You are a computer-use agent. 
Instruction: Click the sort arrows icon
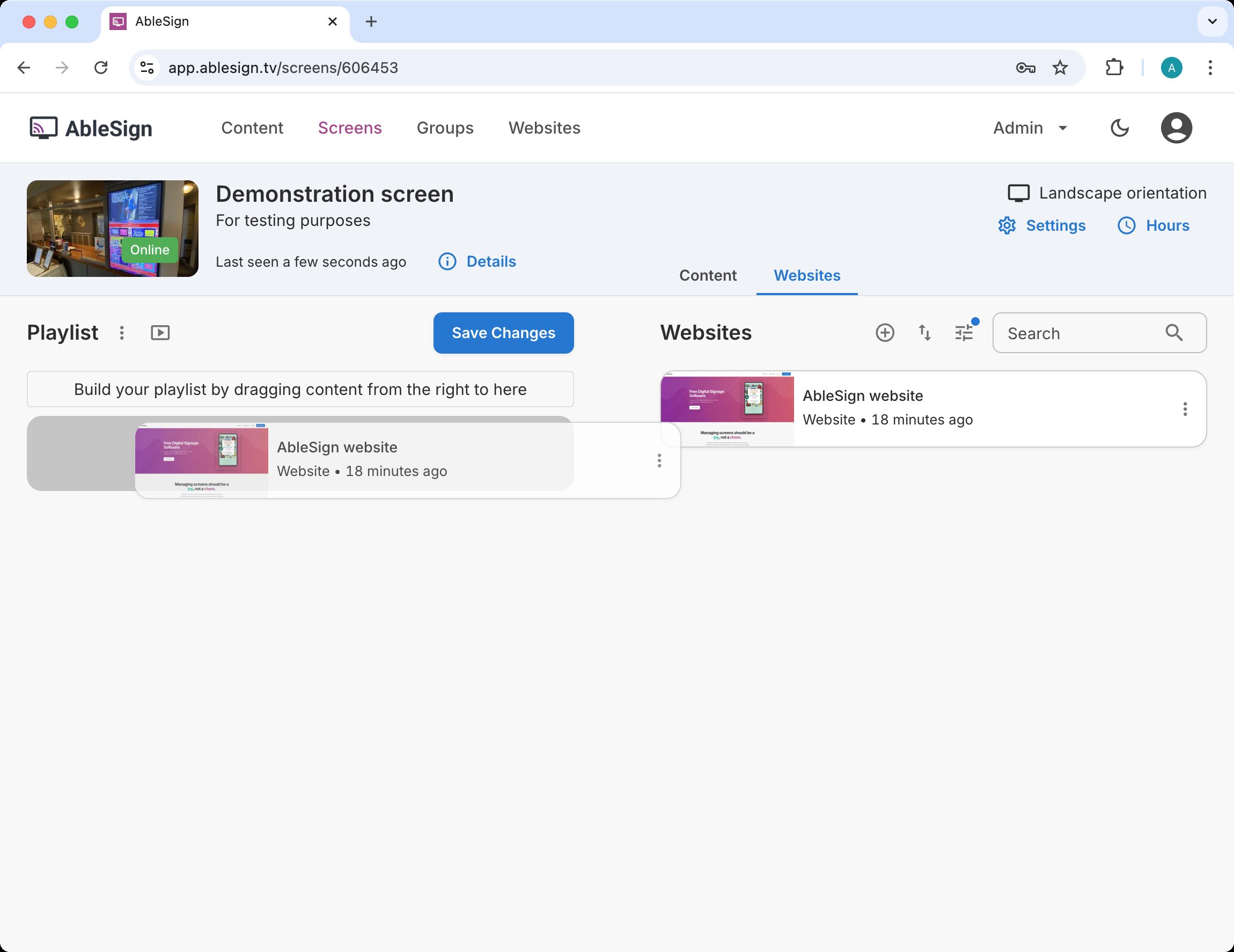(924, 333)
